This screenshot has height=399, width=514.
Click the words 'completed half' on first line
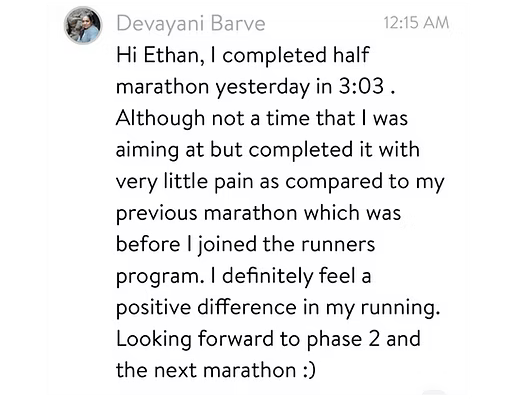pyautogui.click(x=296, y=55)
